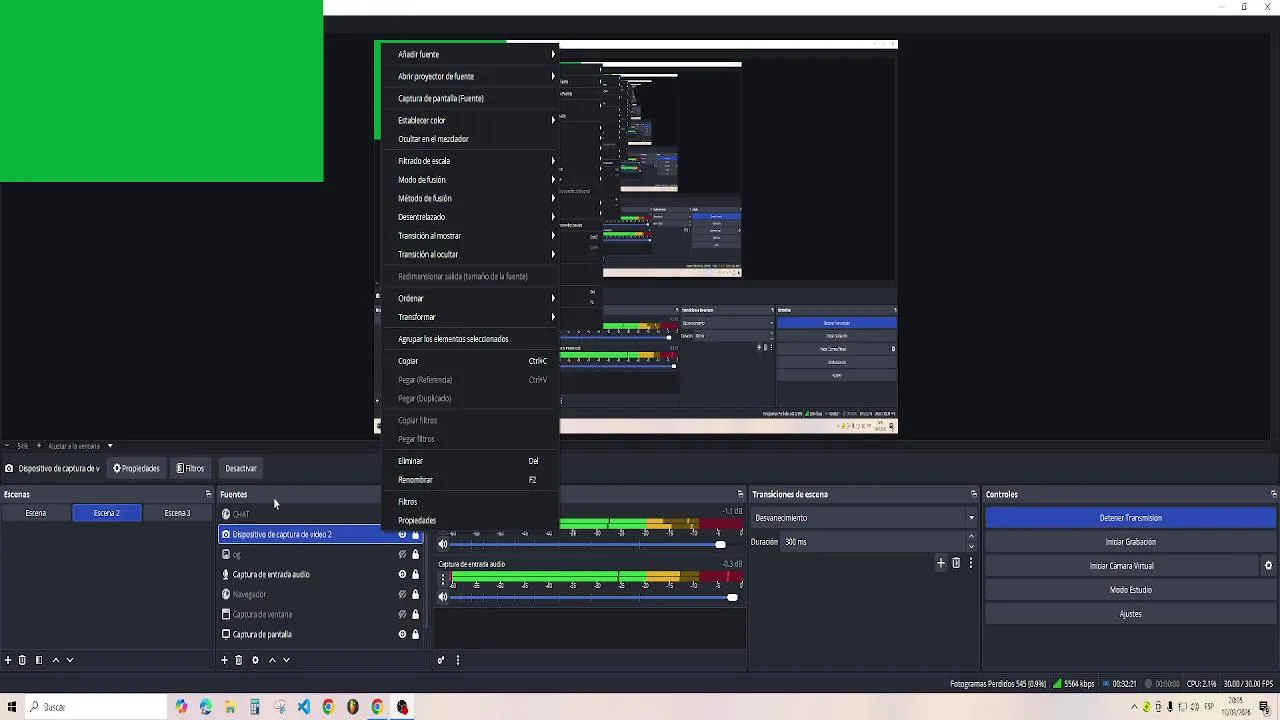Undock the Escenas panel
Image resolution: width=1280 pixels, height=720 pixels.
click(208, 494)
